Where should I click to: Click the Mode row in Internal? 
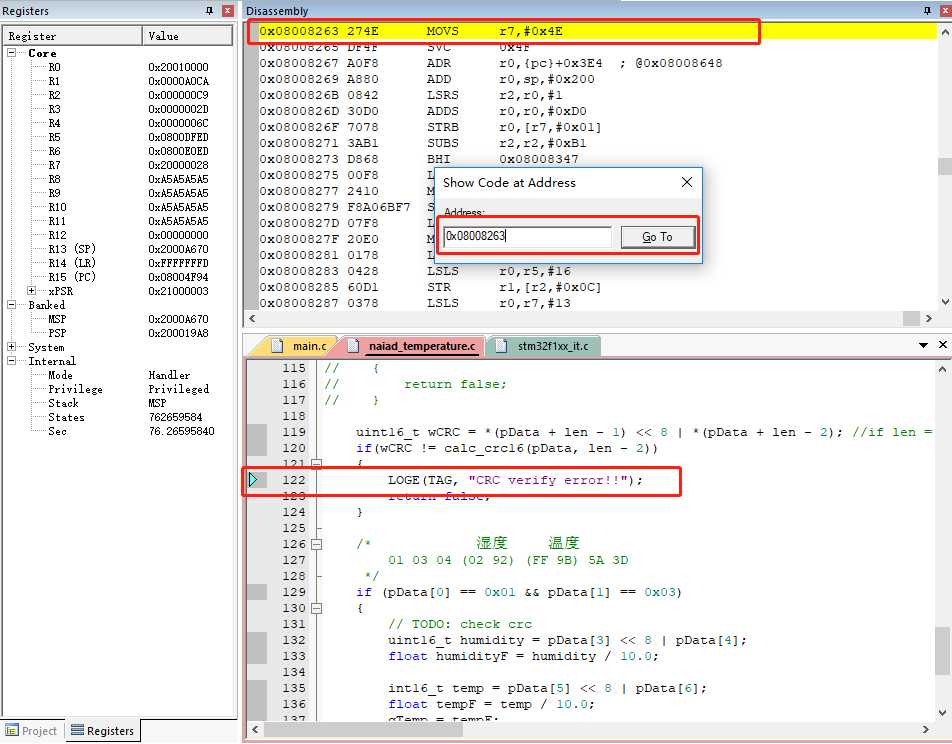tap(118, 375)
